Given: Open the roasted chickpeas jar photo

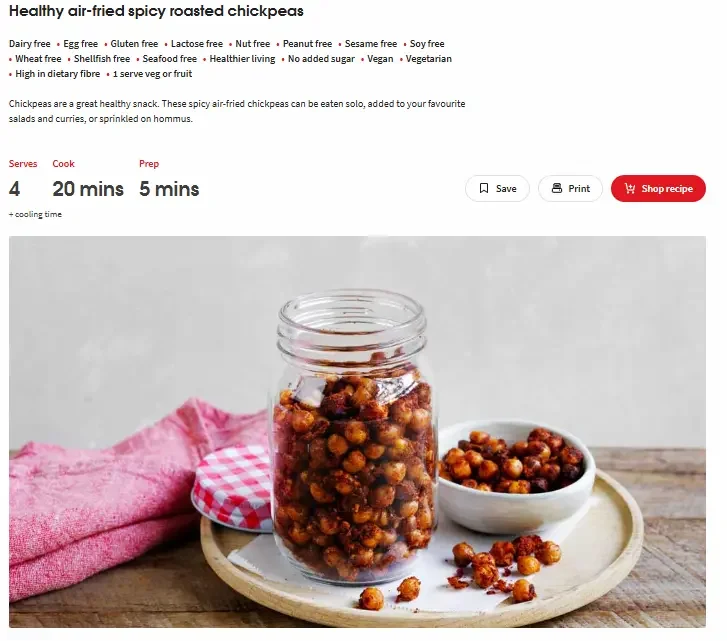Looking at the screenshot, I should click(357, 432).
